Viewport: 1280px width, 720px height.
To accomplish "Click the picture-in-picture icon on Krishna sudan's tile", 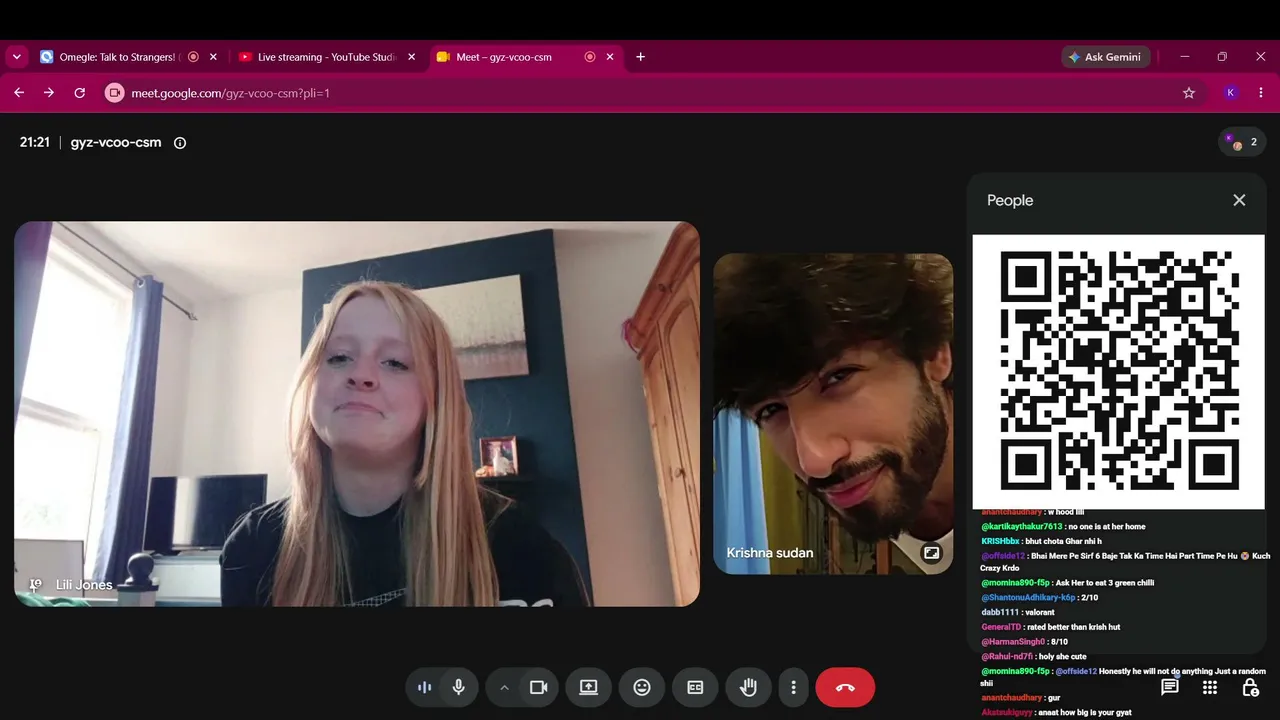I will [931, 553].
